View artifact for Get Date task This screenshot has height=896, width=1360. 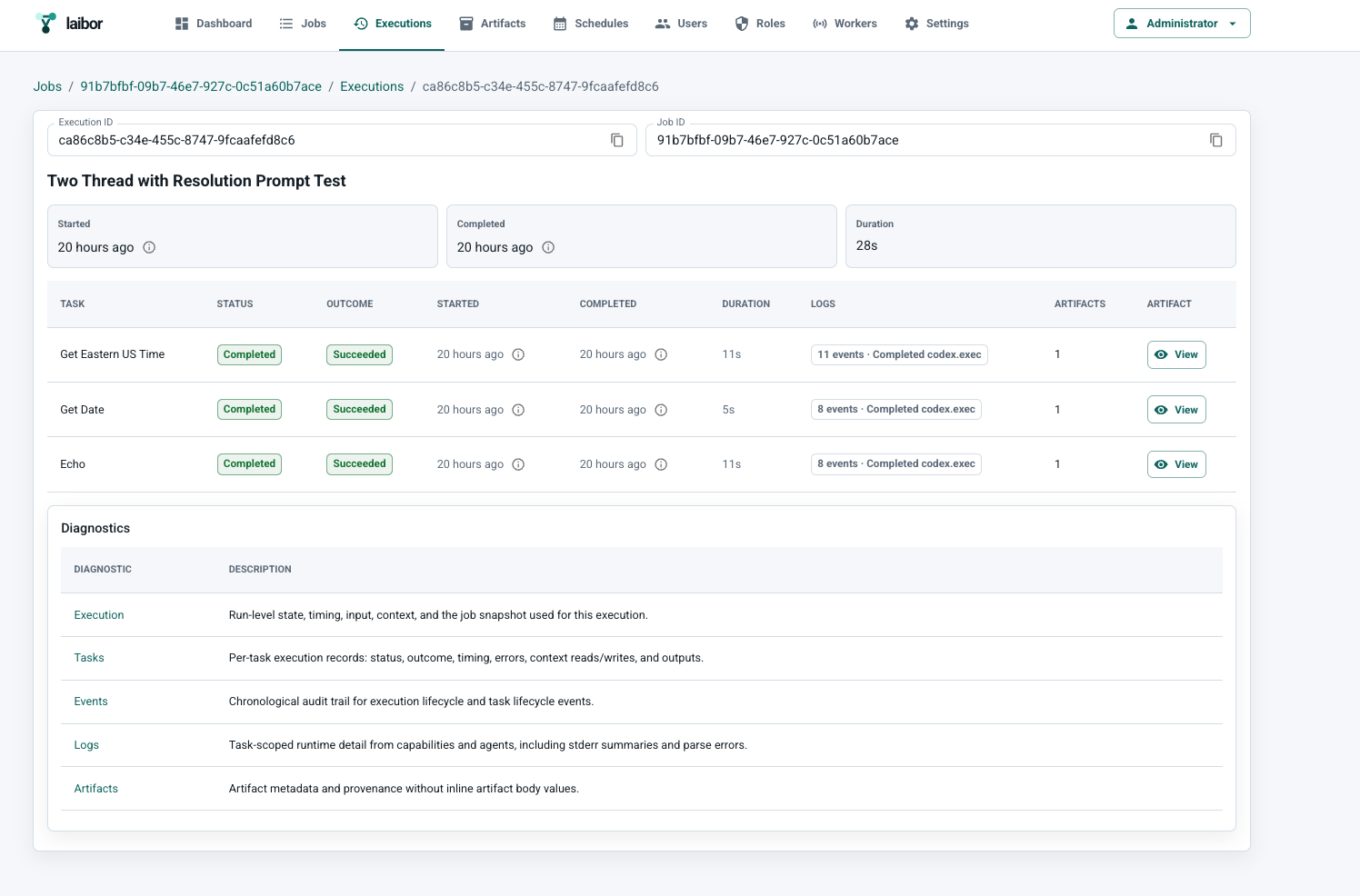click(1176, 410)
